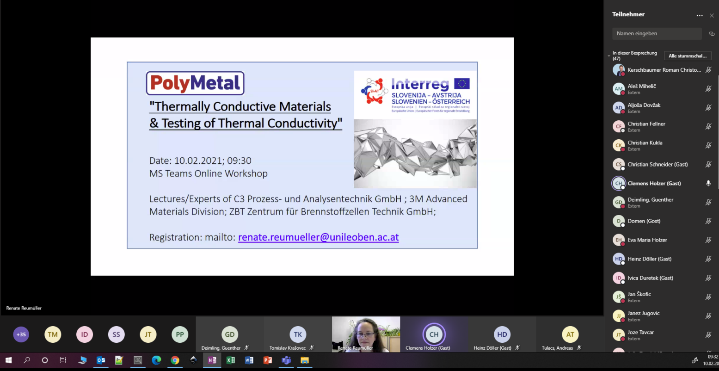
Task: Open the renate.reumueller@unileoben.ac.at mail link
Action: (318, 238)
